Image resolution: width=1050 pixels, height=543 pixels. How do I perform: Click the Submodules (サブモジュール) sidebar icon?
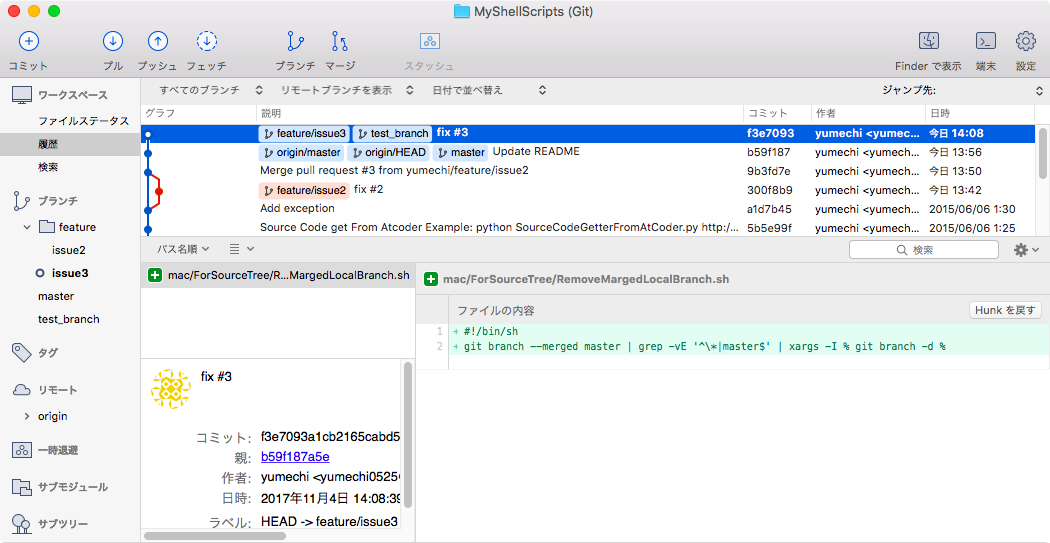coord(22,487)
